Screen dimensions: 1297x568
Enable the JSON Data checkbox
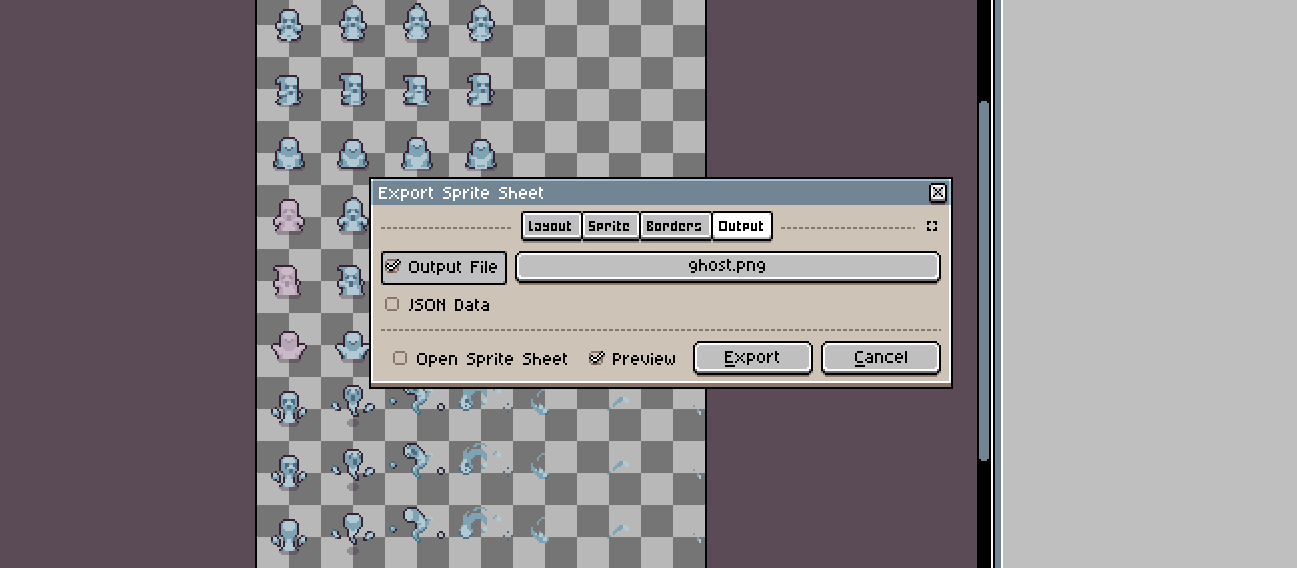click(x=438, y=304)
